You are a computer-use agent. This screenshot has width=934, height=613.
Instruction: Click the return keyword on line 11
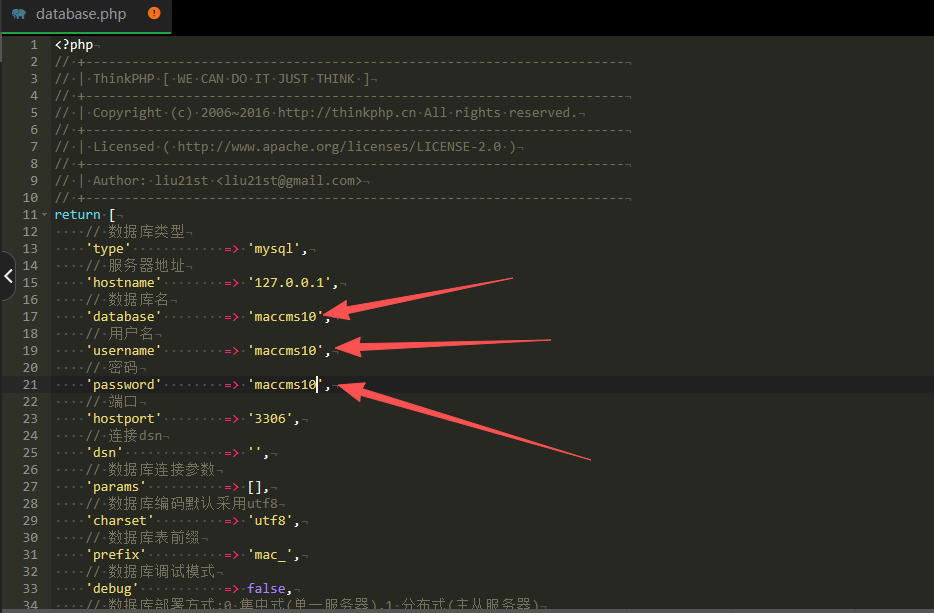coord(77,215)
